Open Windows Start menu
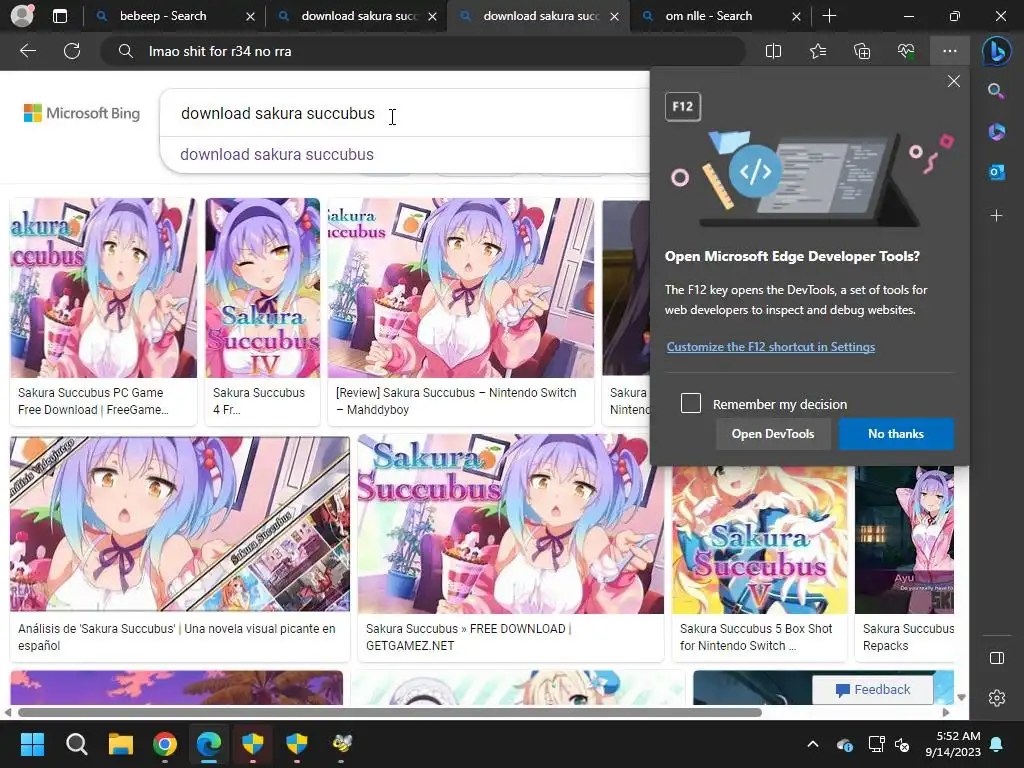This screenshot has height=768, width=1024. click(32, 744)
